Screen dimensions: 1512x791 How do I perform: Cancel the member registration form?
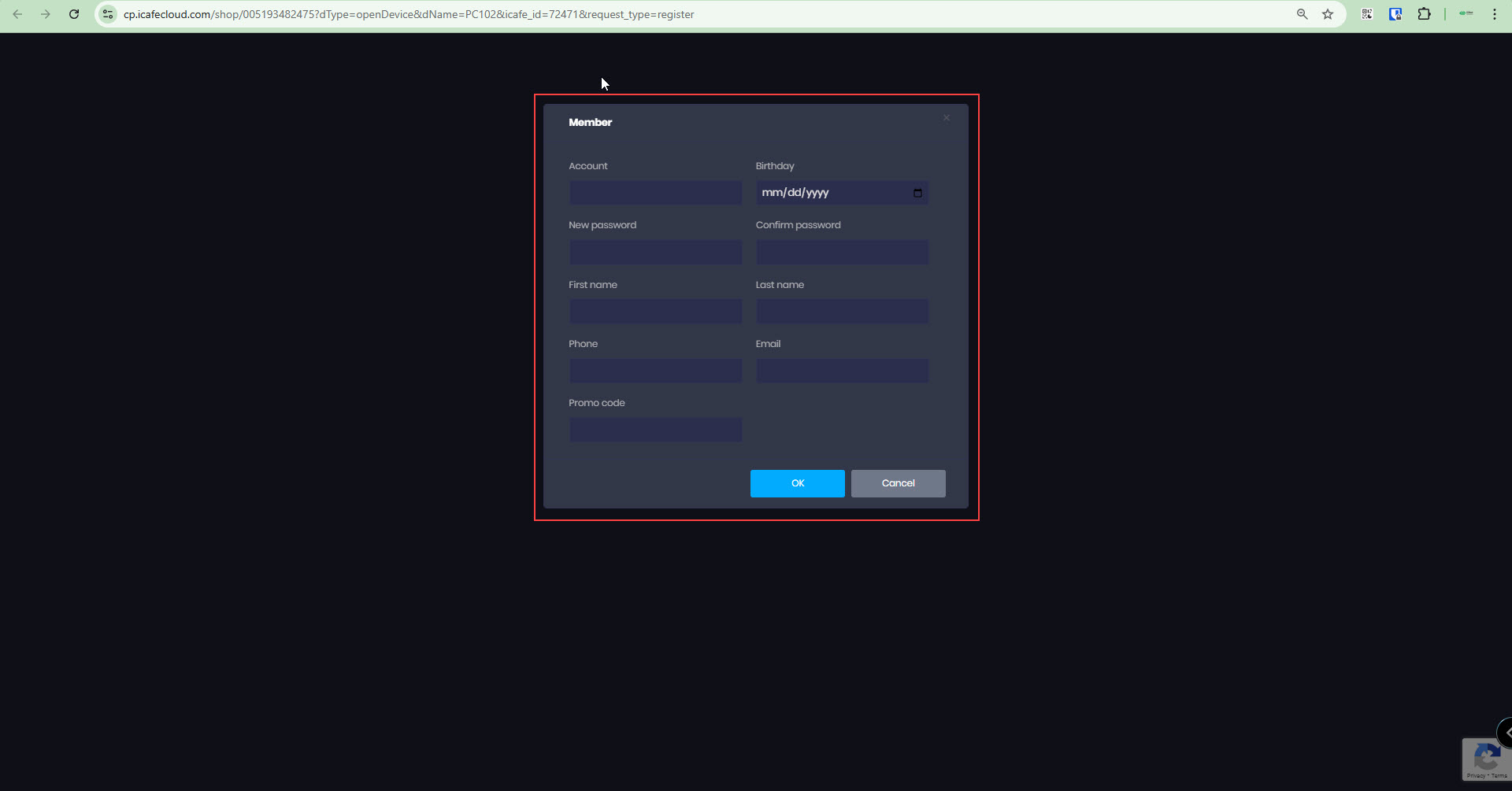898,483
